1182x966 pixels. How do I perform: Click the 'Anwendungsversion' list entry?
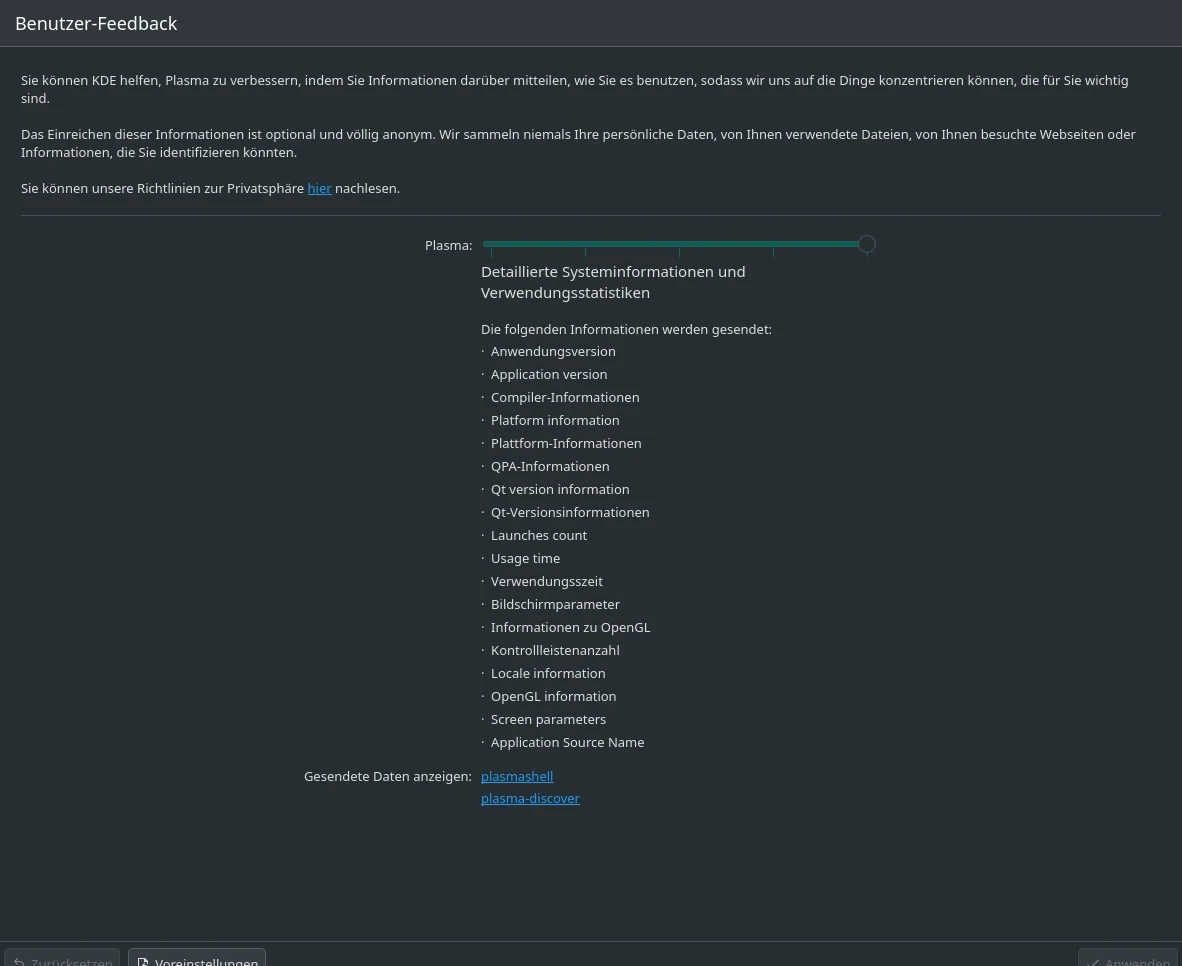click(x=553, y=351)
